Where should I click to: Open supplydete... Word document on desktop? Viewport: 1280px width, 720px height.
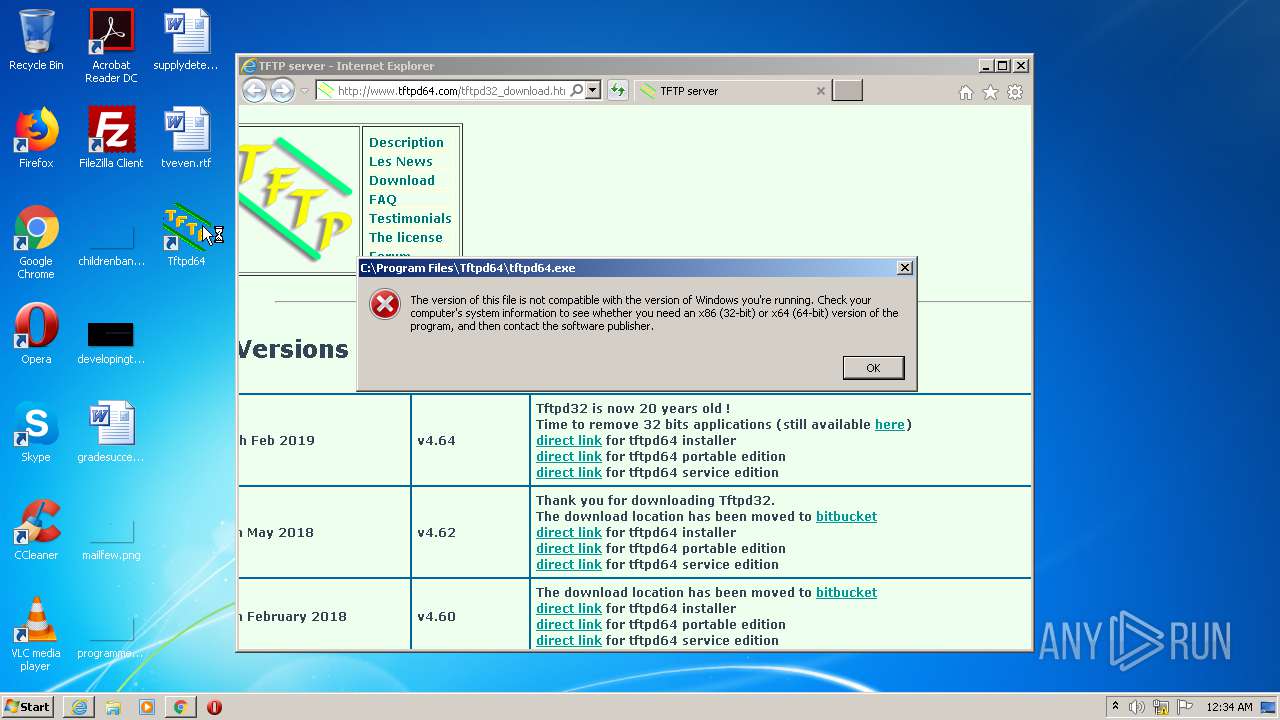[186, 40]
